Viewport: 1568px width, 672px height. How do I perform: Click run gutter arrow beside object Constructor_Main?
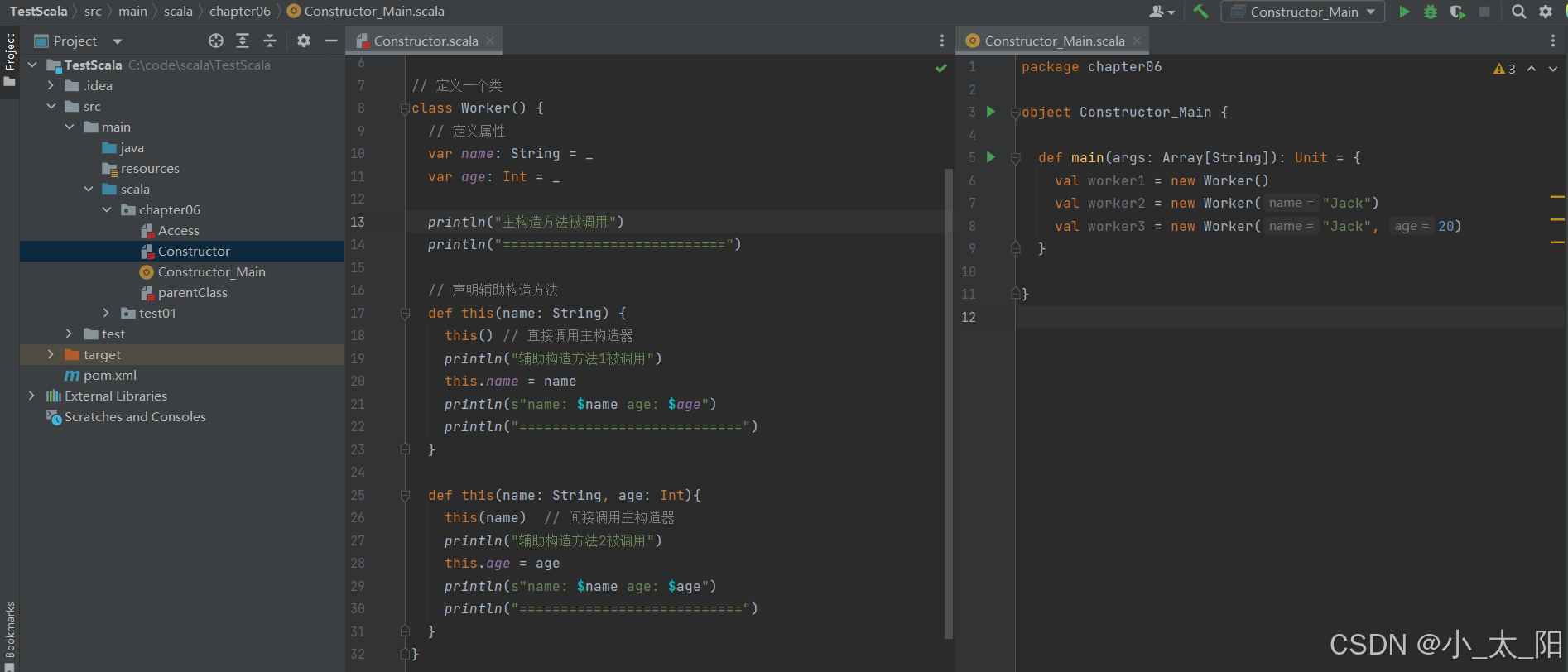[x=991, y=112]
